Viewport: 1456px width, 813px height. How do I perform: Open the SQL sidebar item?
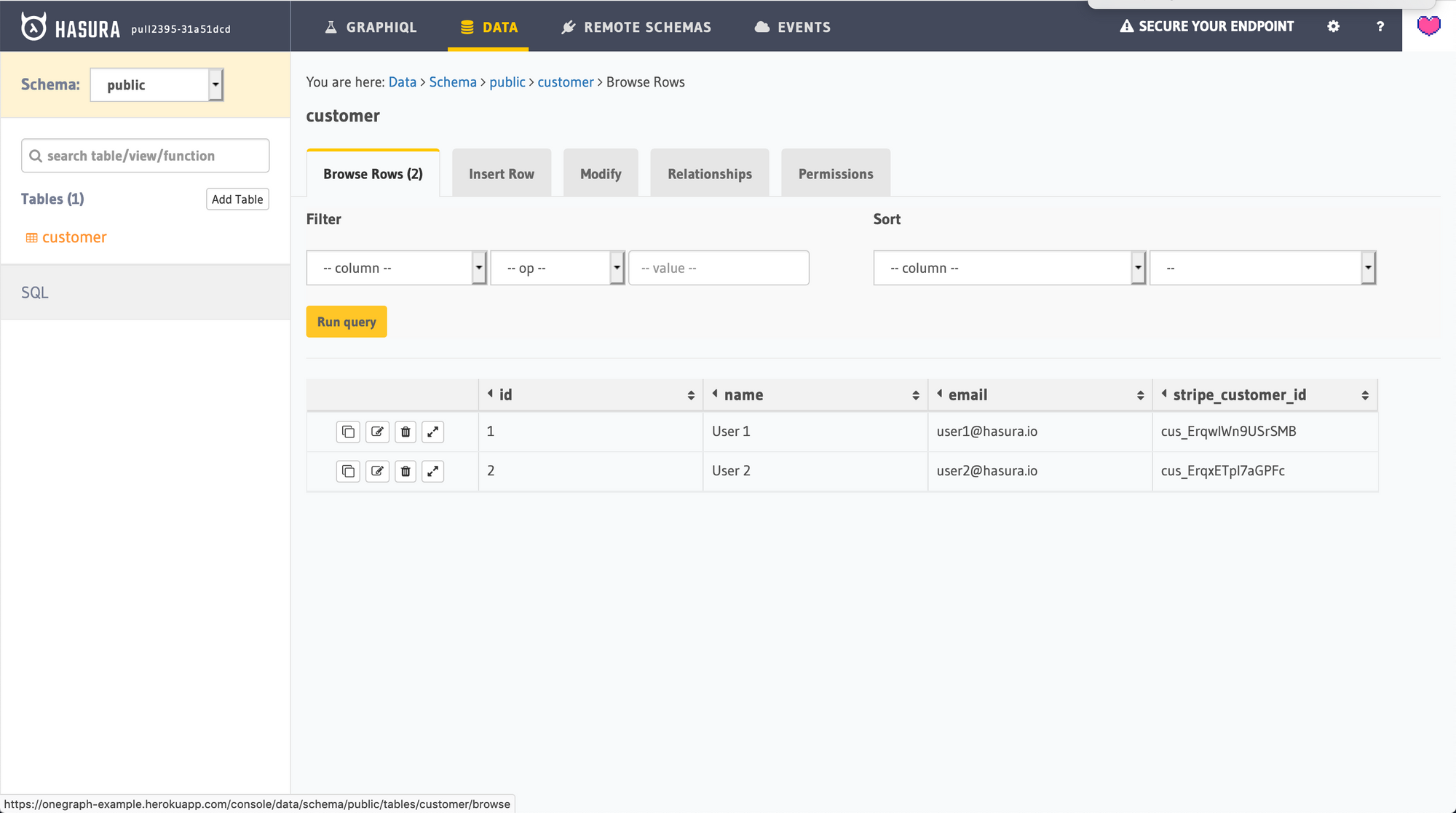pos(146,293)
